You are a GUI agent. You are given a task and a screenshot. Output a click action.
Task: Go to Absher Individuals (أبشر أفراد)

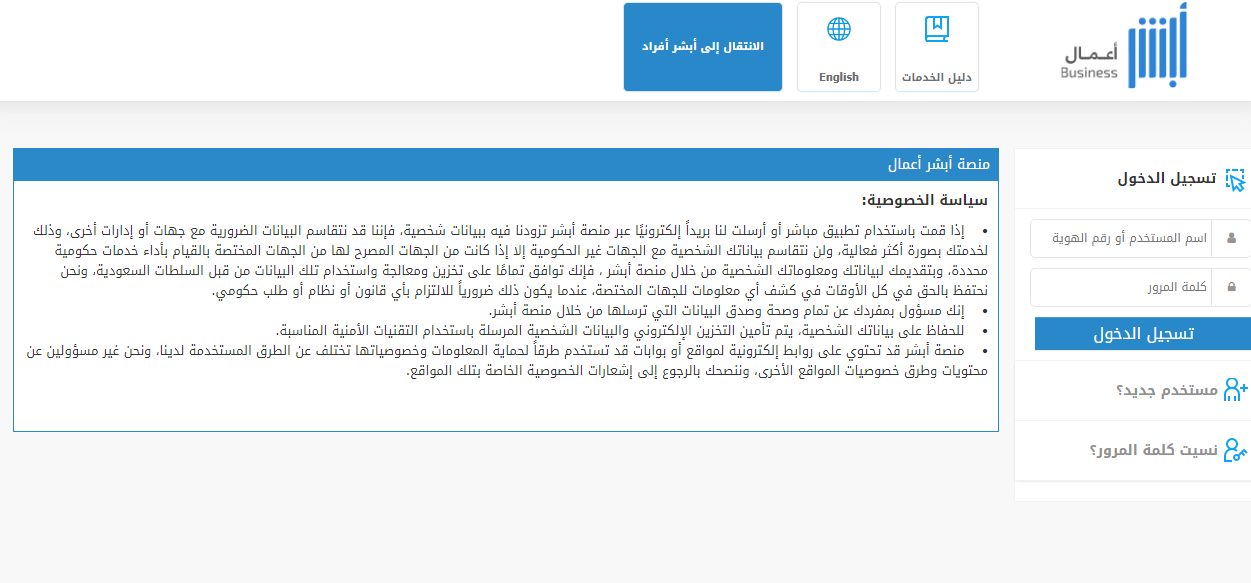pyautogui.click(x=703, y=47)
